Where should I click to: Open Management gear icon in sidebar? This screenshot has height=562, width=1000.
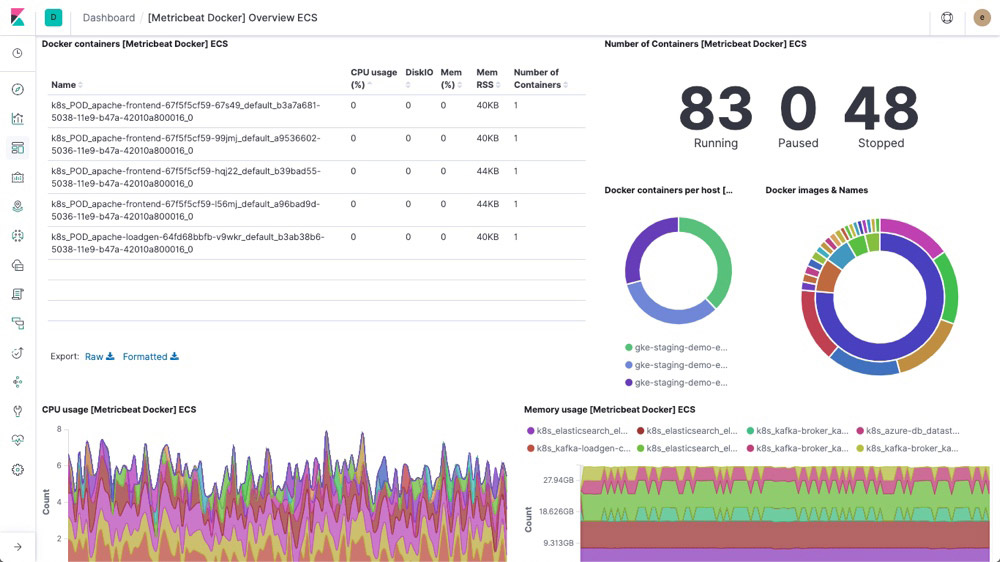(x=18, y=470)
